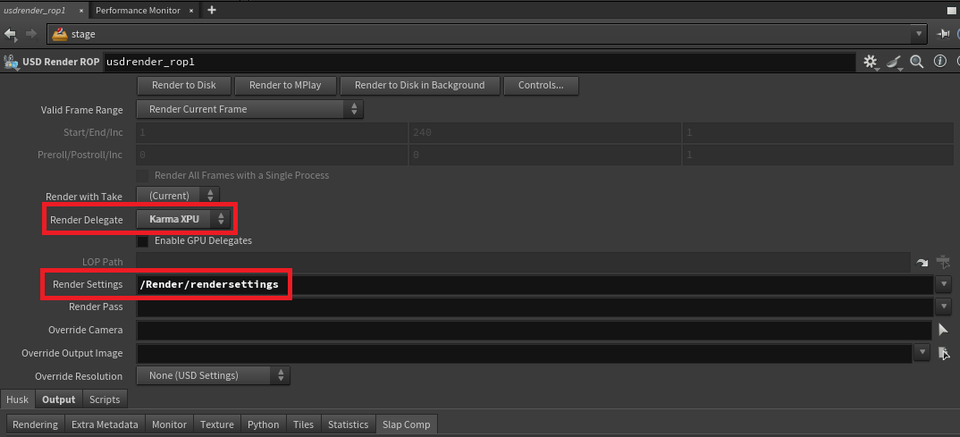Open the Override Resolution dropdown

pyautogui.click(x=214, y=376)
